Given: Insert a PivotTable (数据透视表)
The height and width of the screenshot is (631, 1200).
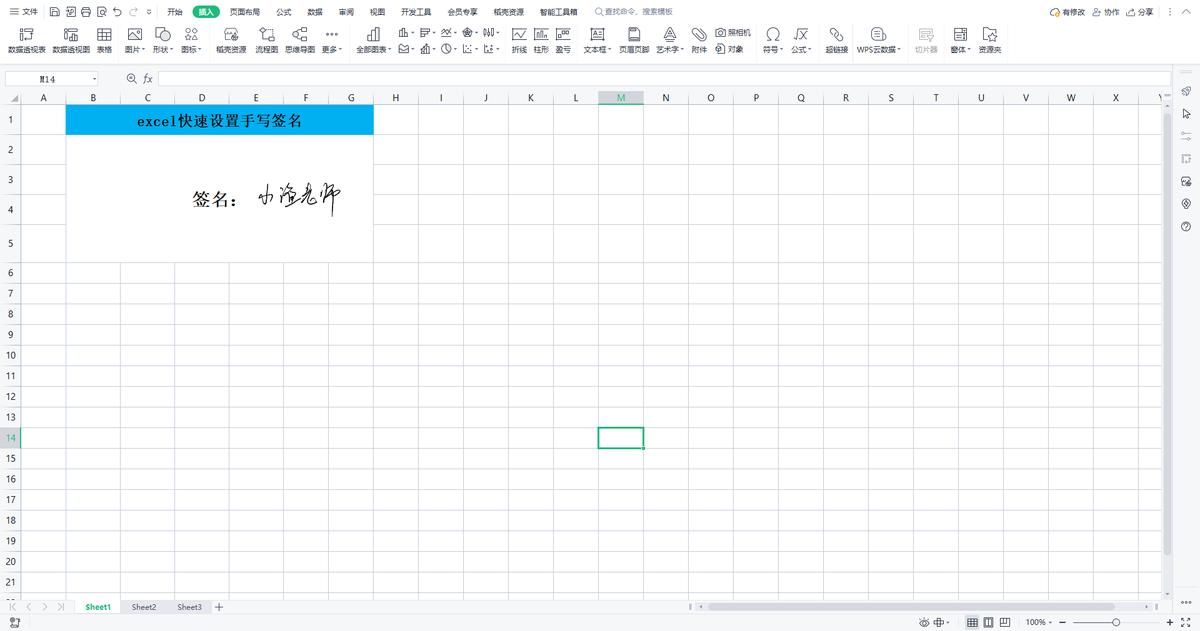Looking at the screenshot, I should point(27,40).
